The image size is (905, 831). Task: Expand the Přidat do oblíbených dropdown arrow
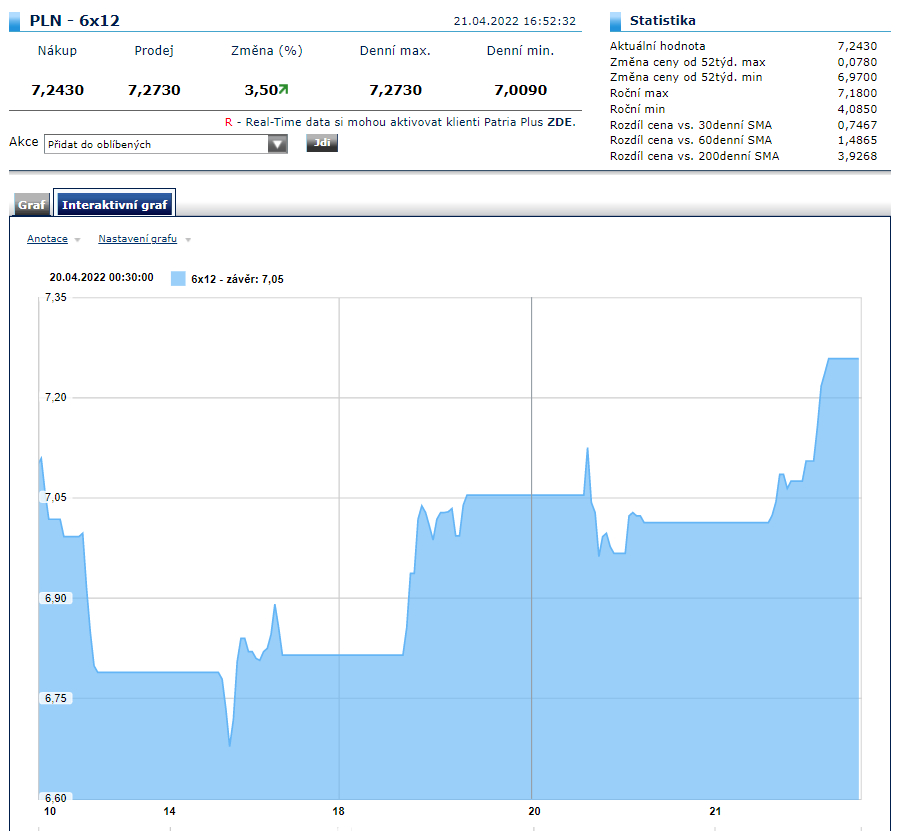277,144
